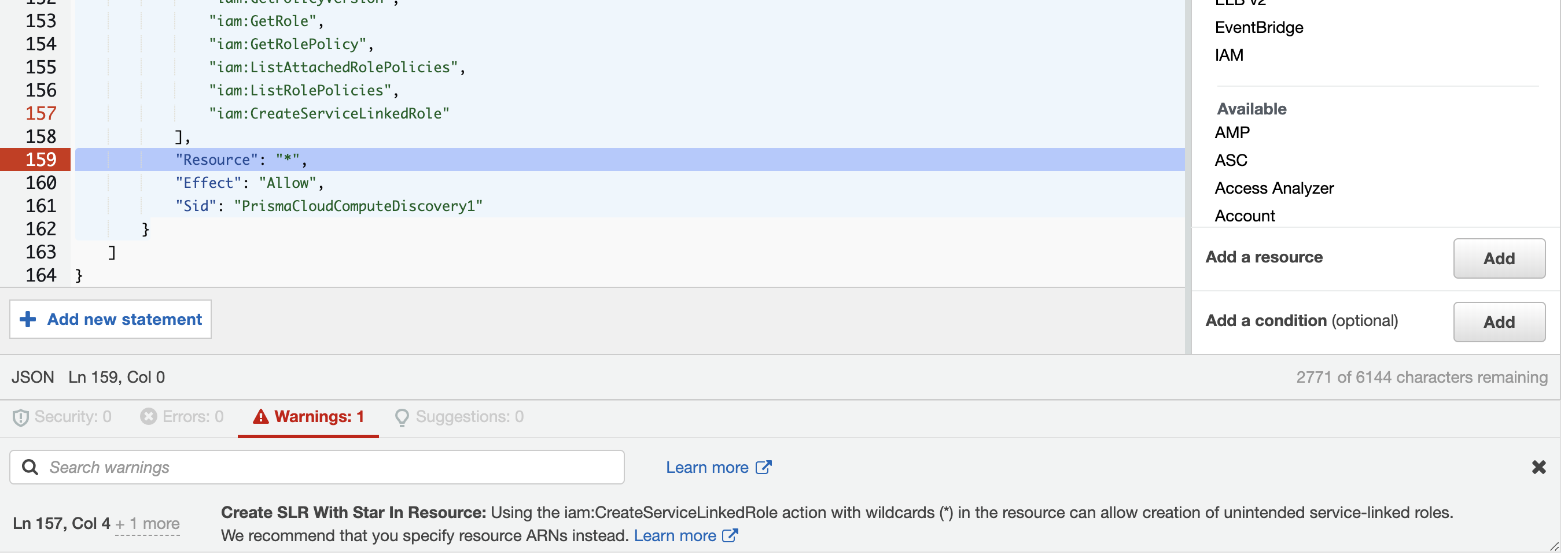
Task: Click the Suggestions lightbulb icon
Action: pos(402,418)
